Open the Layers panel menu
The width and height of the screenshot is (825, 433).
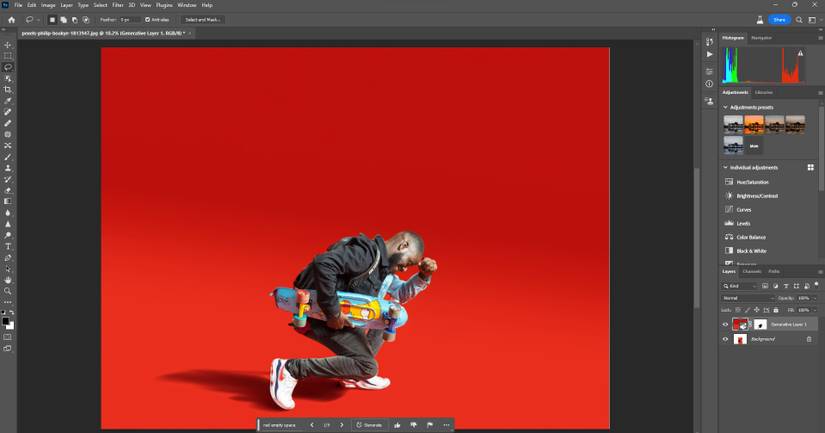pyautogui.click(x=820, y=271)
